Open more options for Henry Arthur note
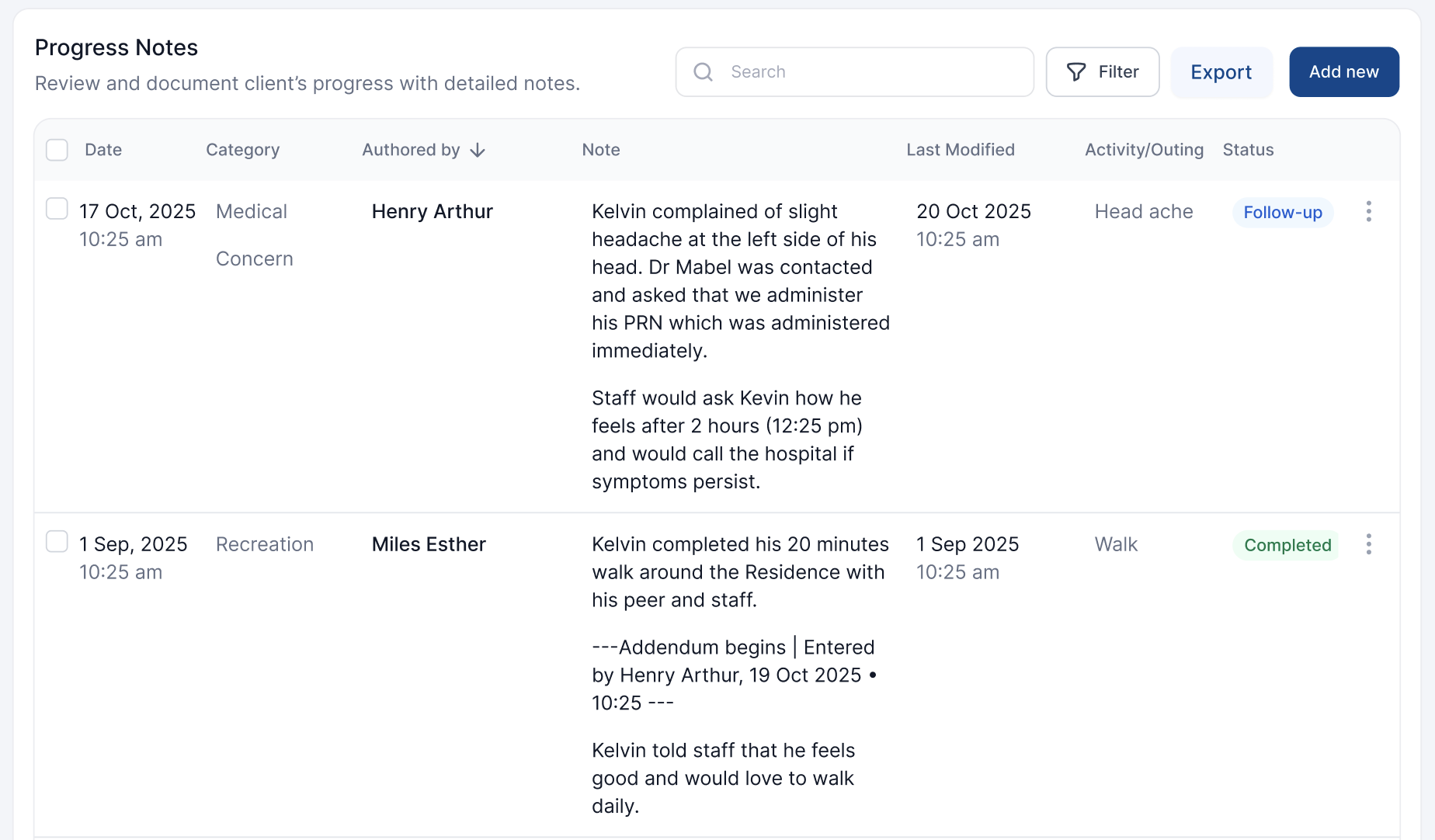This screenshot has height=840, width=1435. point(1368,211)
